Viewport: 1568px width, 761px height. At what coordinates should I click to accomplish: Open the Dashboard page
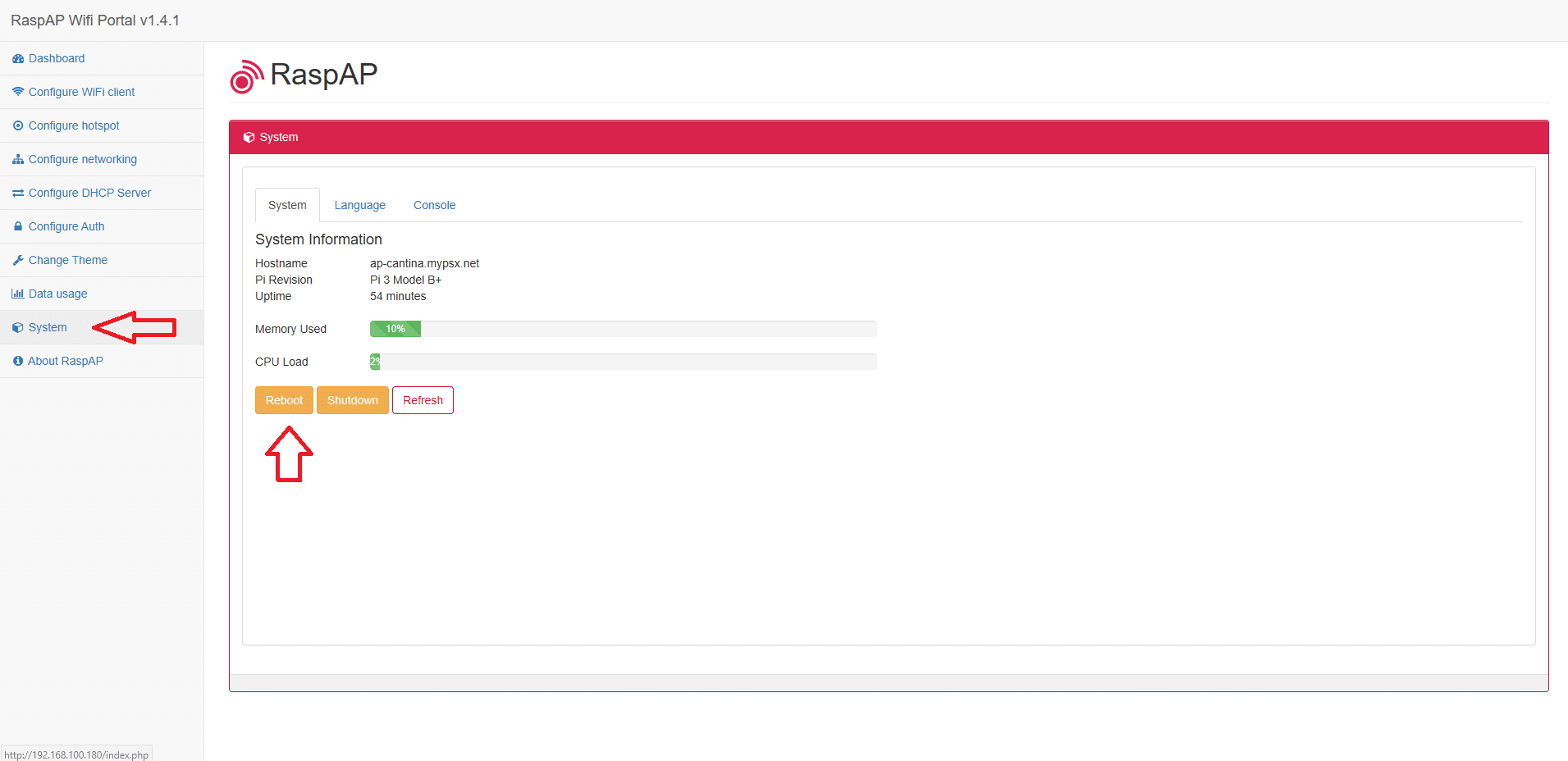(57, 58)
